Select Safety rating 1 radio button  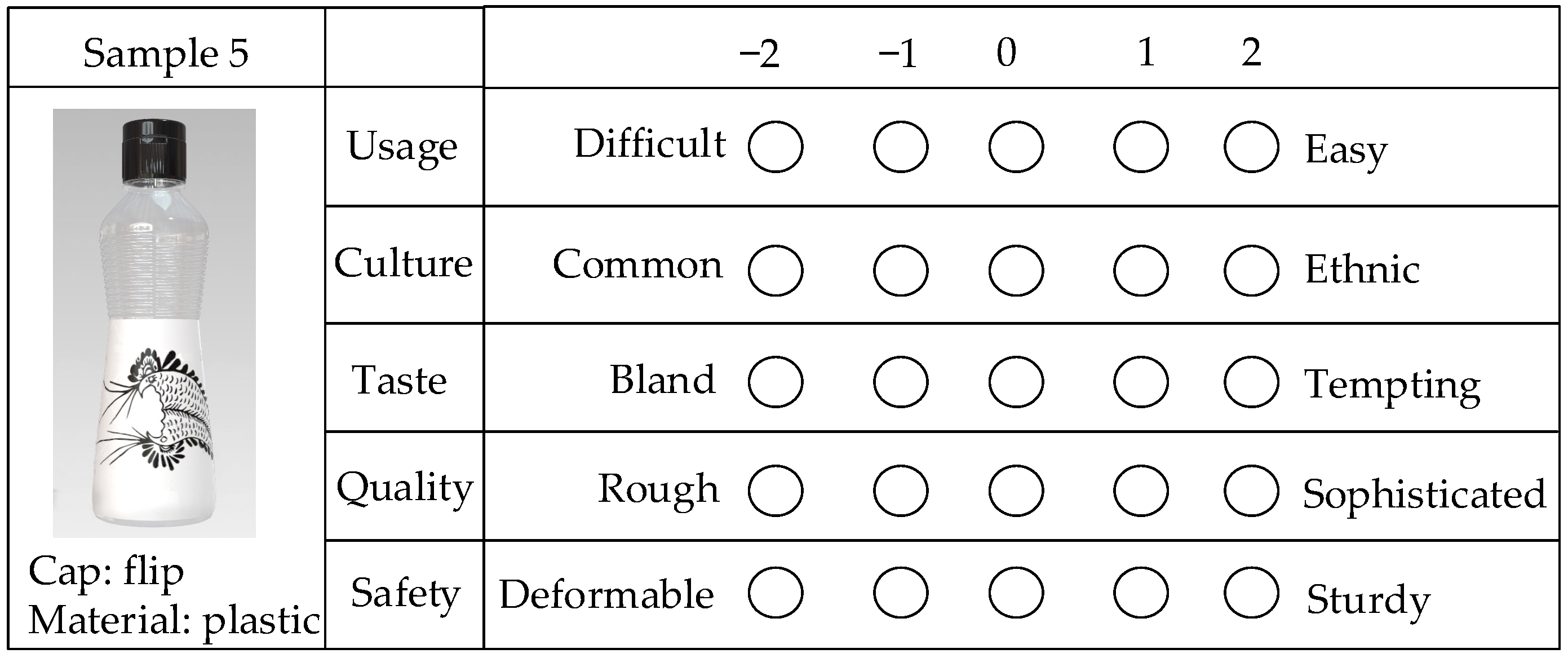(x=1141, y=592)
